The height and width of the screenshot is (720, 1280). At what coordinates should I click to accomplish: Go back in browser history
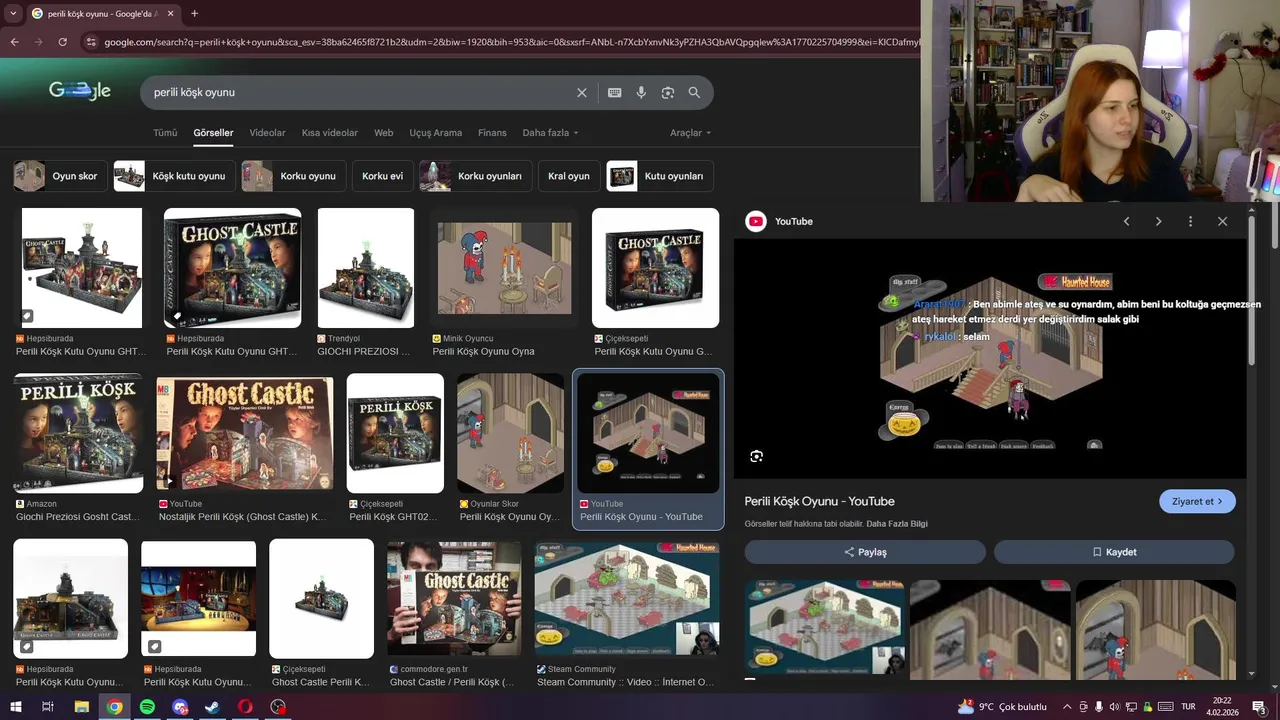coord(14,42)
